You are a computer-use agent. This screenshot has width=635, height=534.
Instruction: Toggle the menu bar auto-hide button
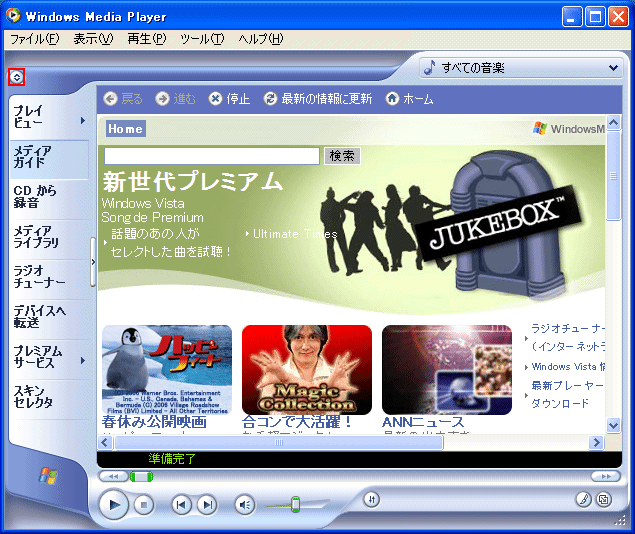point(17,77)
